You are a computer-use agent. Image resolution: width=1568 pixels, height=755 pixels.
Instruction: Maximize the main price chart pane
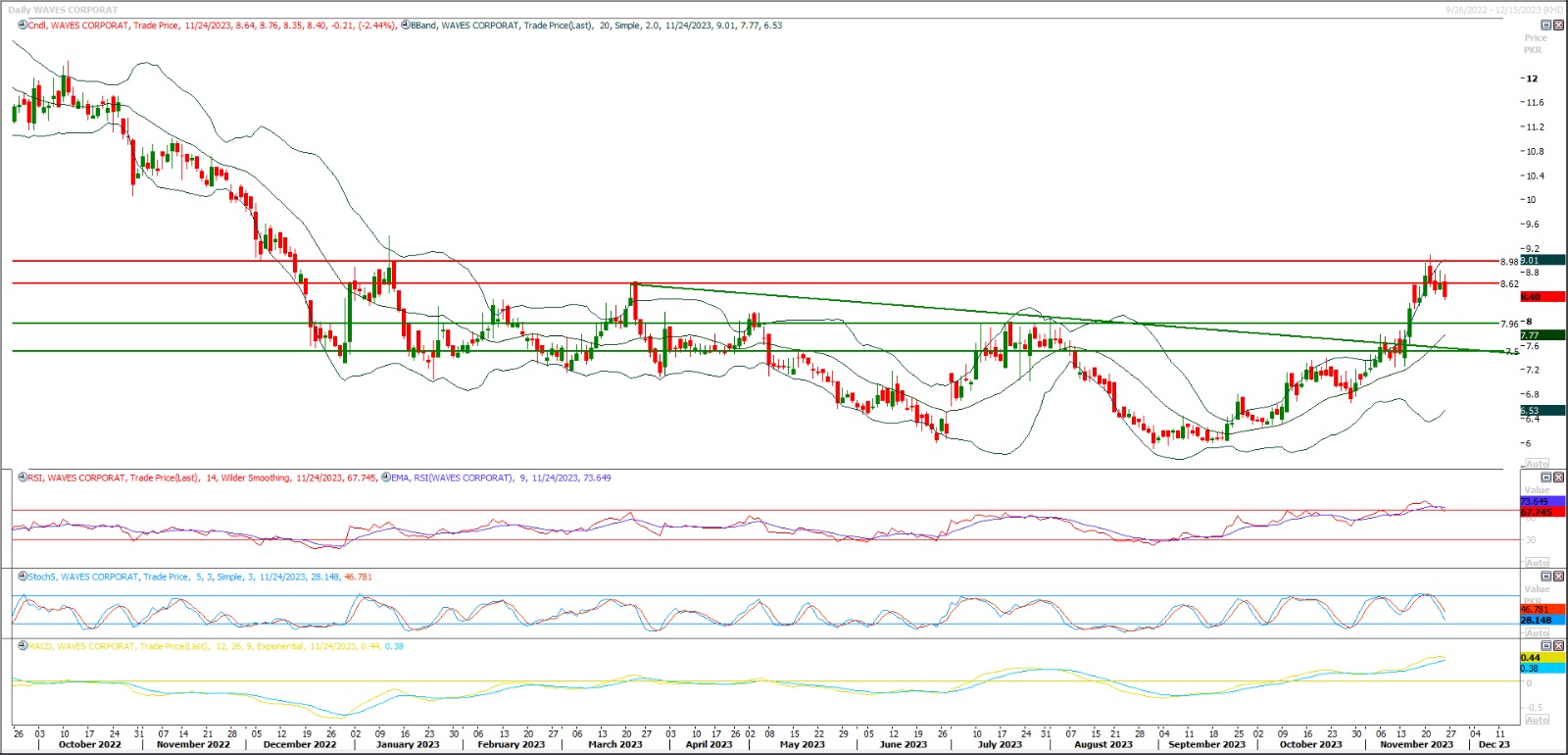tap(1546, 25)
